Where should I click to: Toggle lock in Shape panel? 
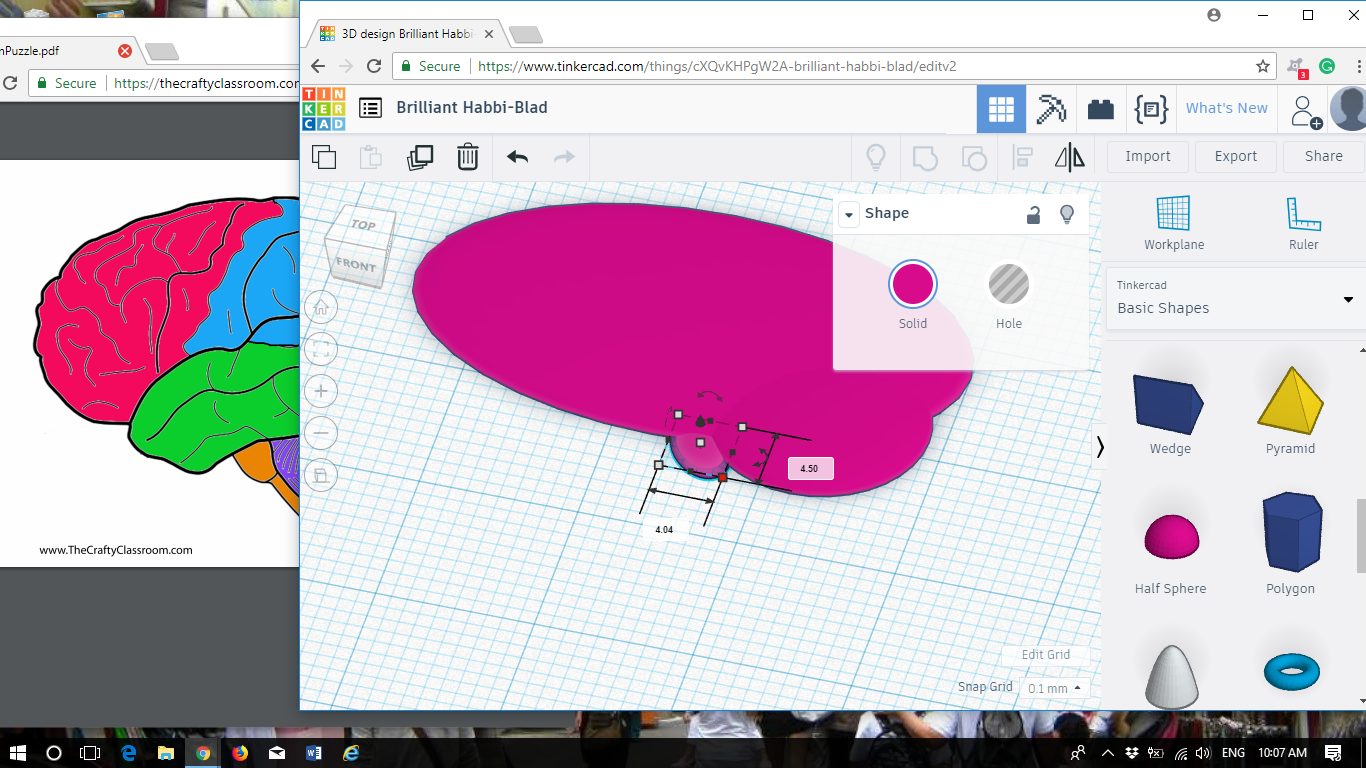tap(1034, 214)
